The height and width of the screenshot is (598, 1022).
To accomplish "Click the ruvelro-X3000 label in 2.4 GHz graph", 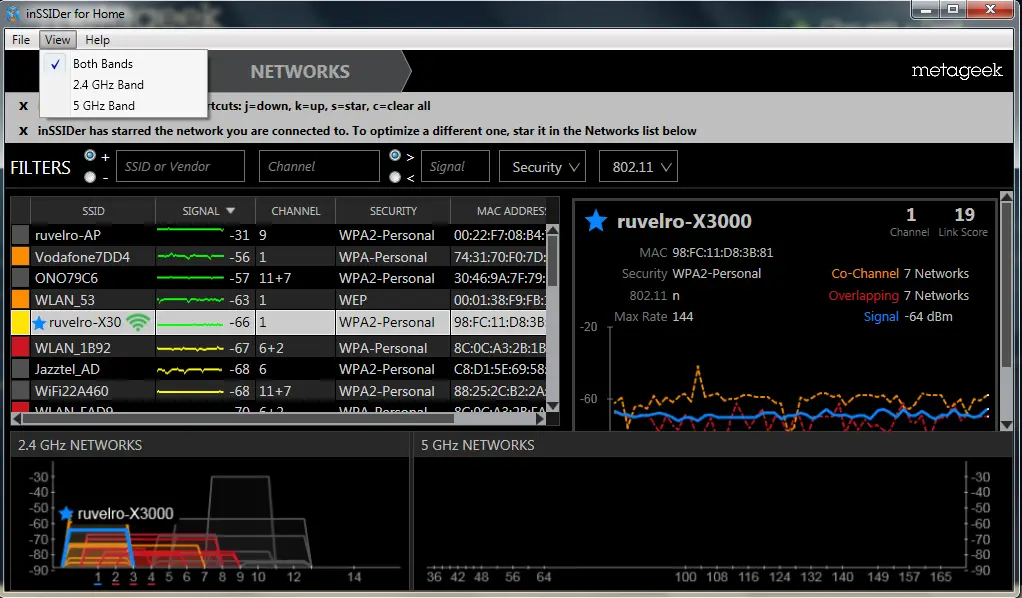I will point(125,513).
